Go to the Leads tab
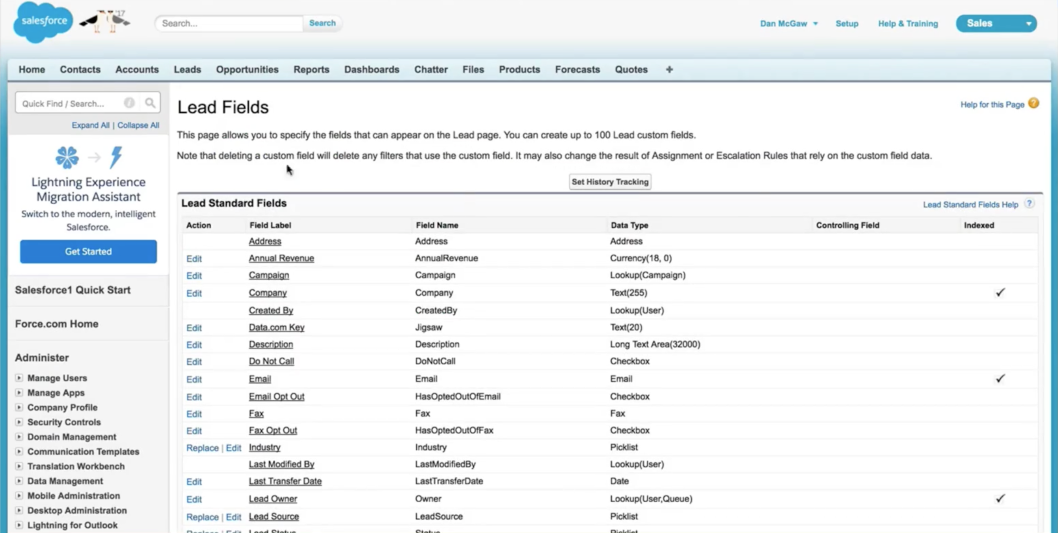Viewport: 1058px width, 533px height. (x=188, y=69)
